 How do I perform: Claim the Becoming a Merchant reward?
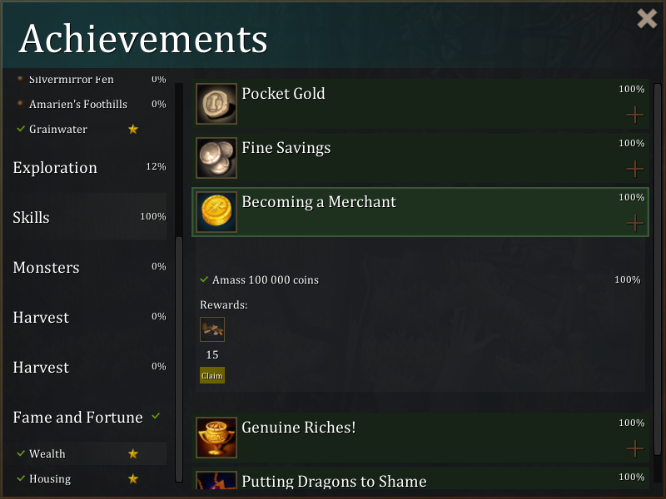coord(212,376)
